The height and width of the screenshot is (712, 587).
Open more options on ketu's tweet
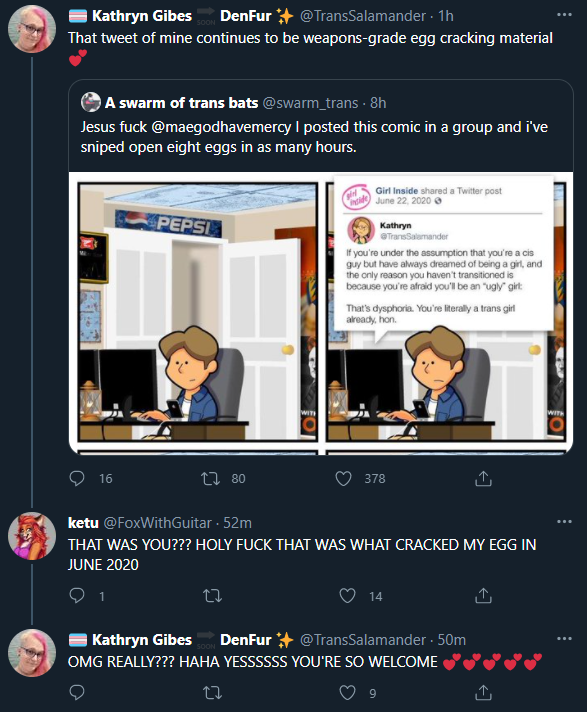(564, 522)
